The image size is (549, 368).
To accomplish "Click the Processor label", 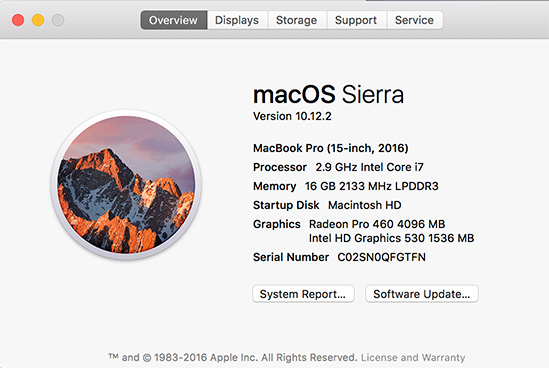I will [x=280, y=167].
